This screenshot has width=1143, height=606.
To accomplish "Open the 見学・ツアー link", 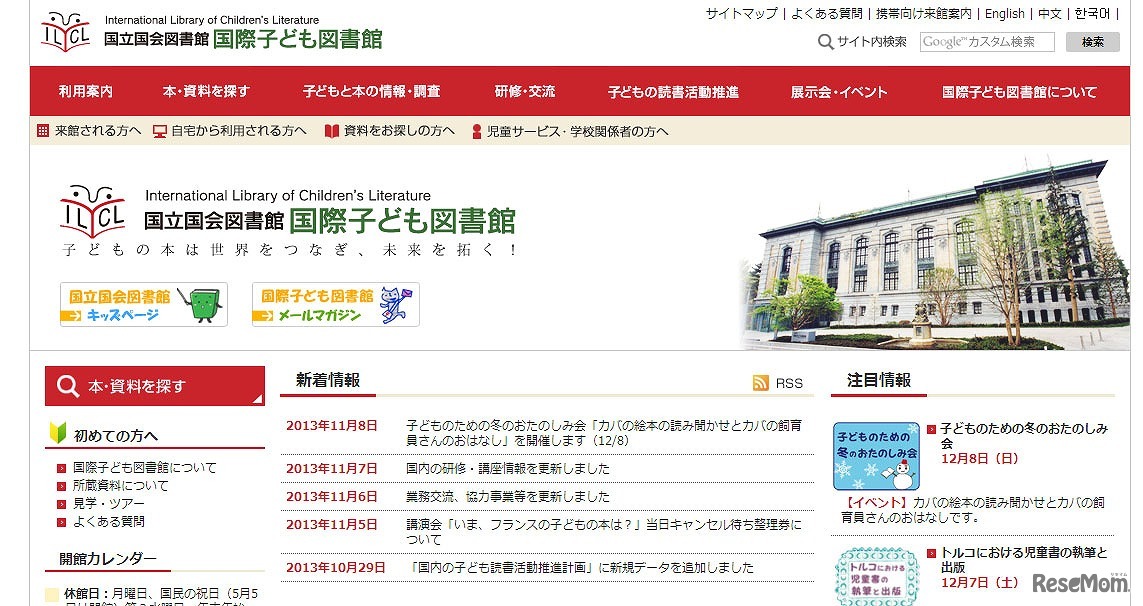I will [109, 504].
